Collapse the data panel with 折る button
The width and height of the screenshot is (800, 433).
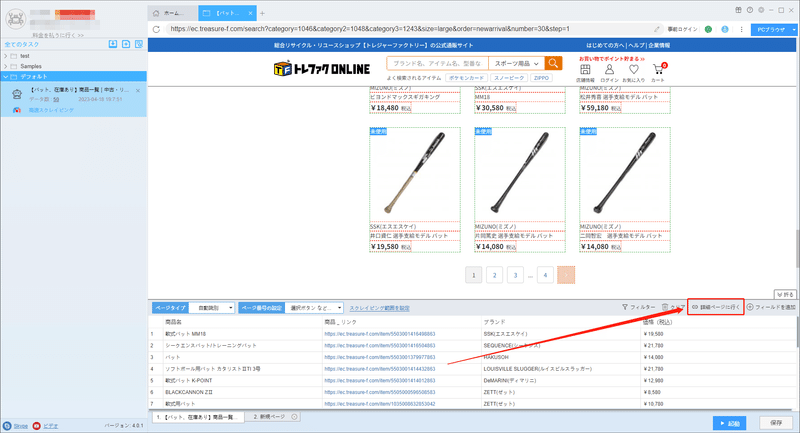pos(785,295)
